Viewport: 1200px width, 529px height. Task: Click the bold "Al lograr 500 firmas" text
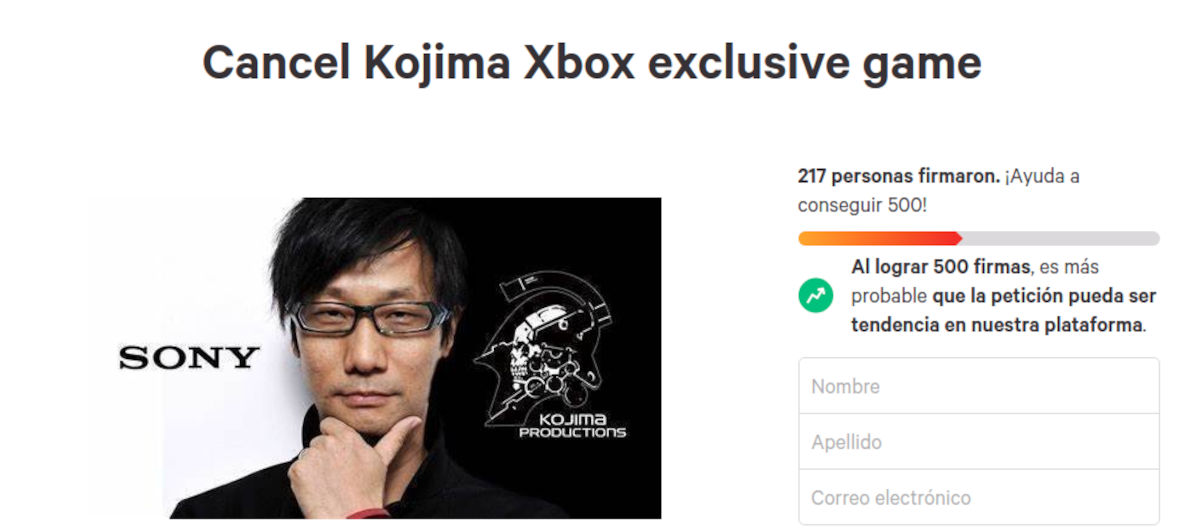pyautogui.click(x=938, y=268)
